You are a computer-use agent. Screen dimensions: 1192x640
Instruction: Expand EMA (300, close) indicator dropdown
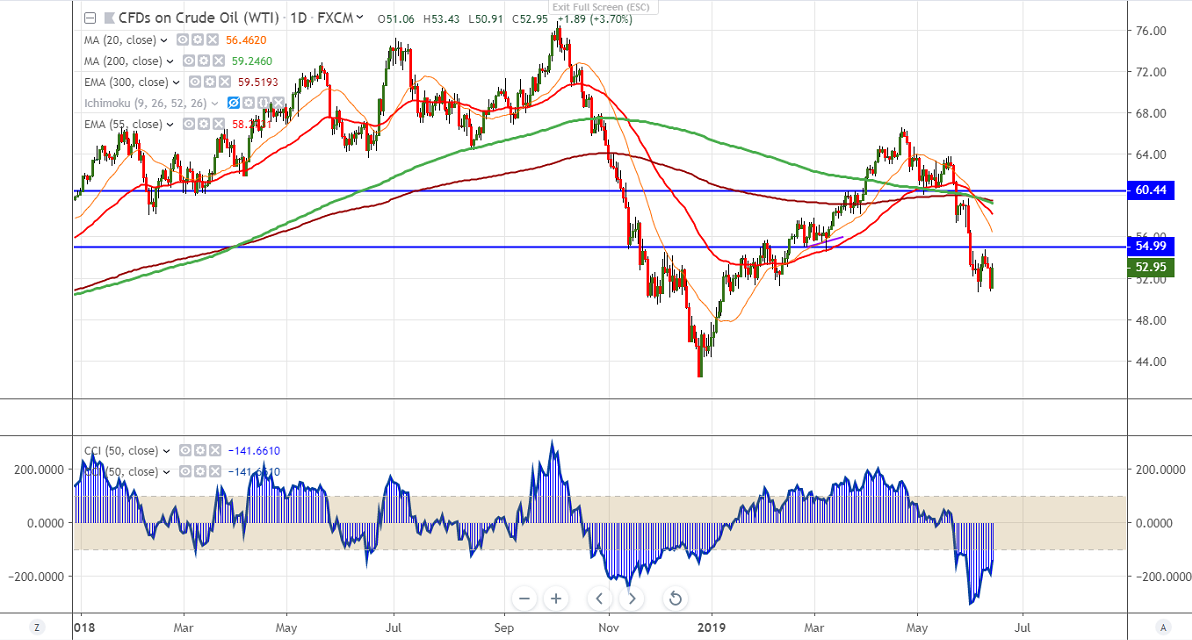coord(176,83)
